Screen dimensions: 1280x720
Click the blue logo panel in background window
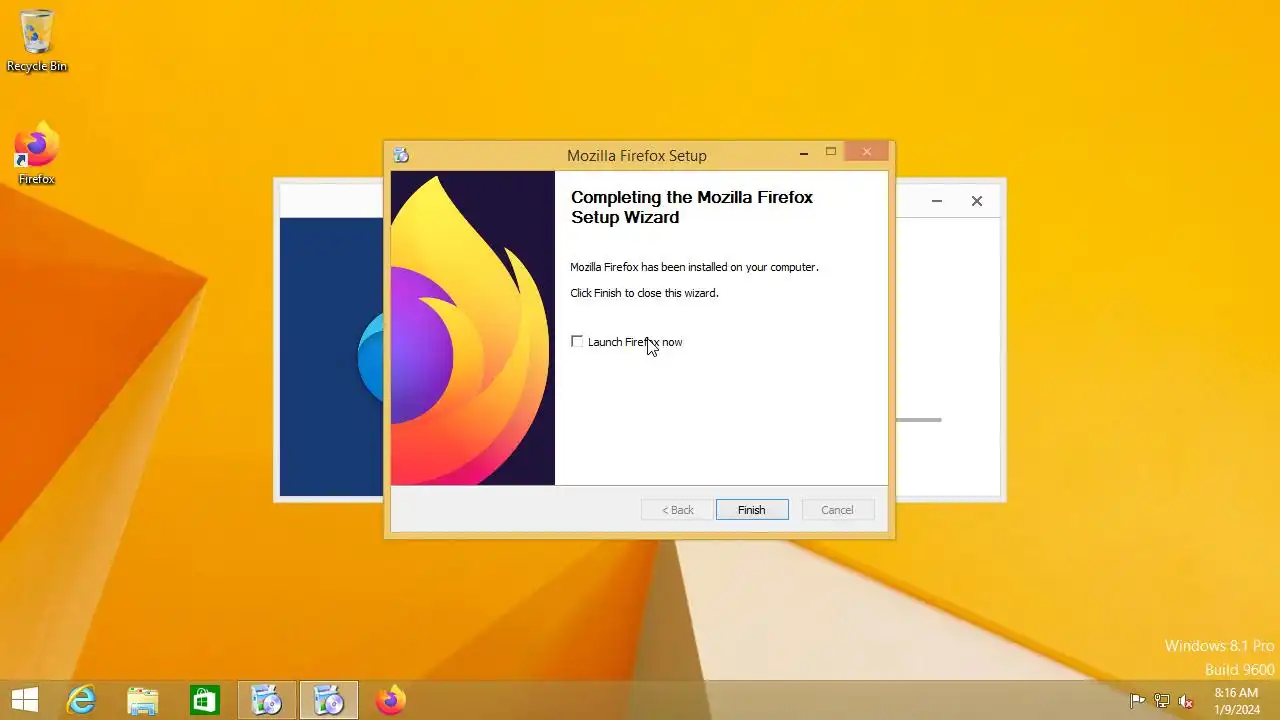(331, 357)
